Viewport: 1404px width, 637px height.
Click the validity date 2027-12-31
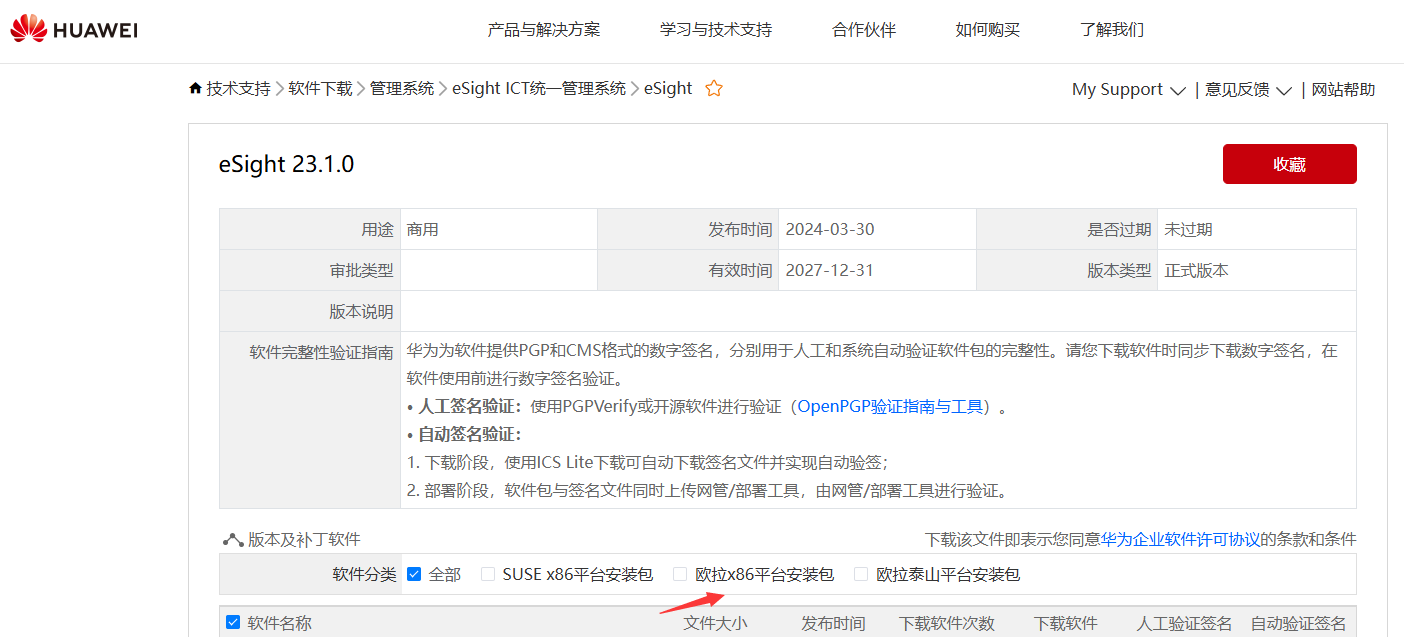(x=829, y=270)
